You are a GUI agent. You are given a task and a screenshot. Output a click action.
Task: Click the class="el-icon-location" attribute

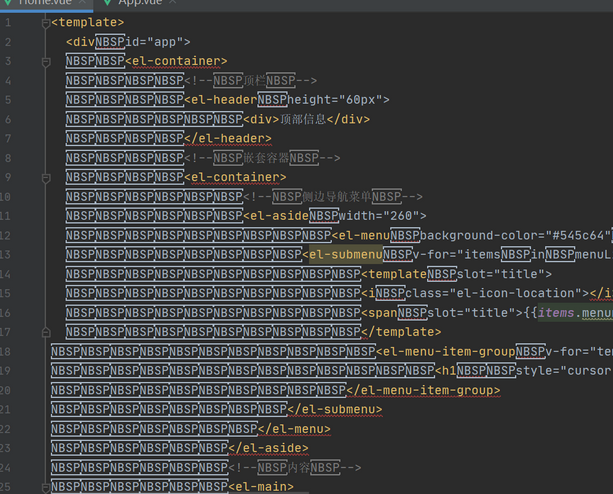coord(493,293)
